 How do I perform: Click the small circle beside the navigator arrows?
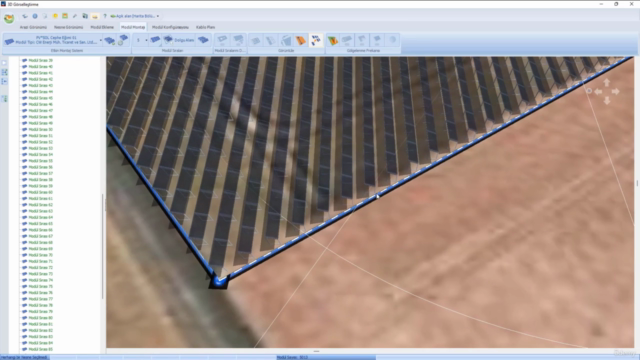point(589,91)
